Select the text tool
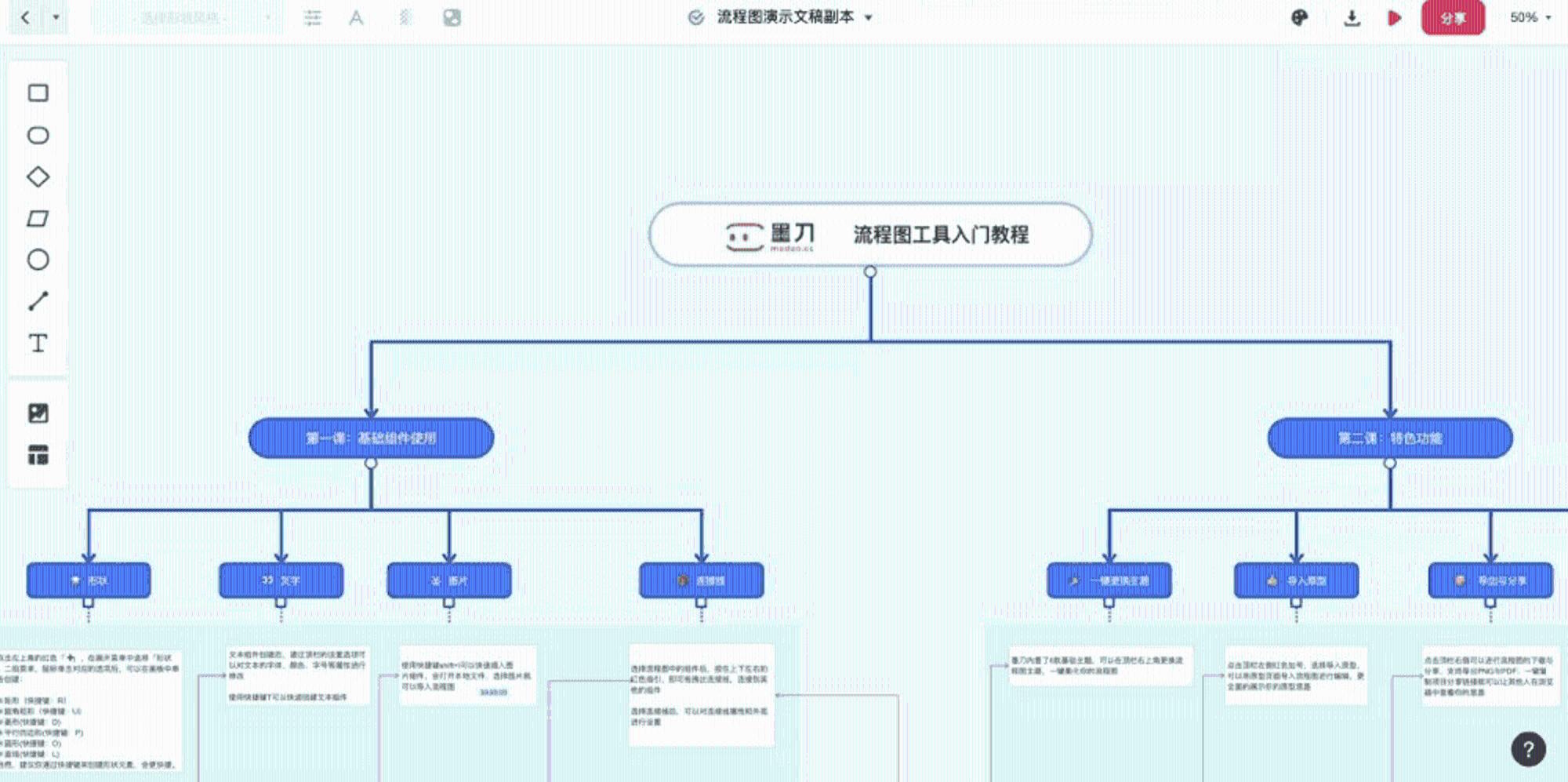1568x782 pixels. pyautogui.click(x=38, y=344)
